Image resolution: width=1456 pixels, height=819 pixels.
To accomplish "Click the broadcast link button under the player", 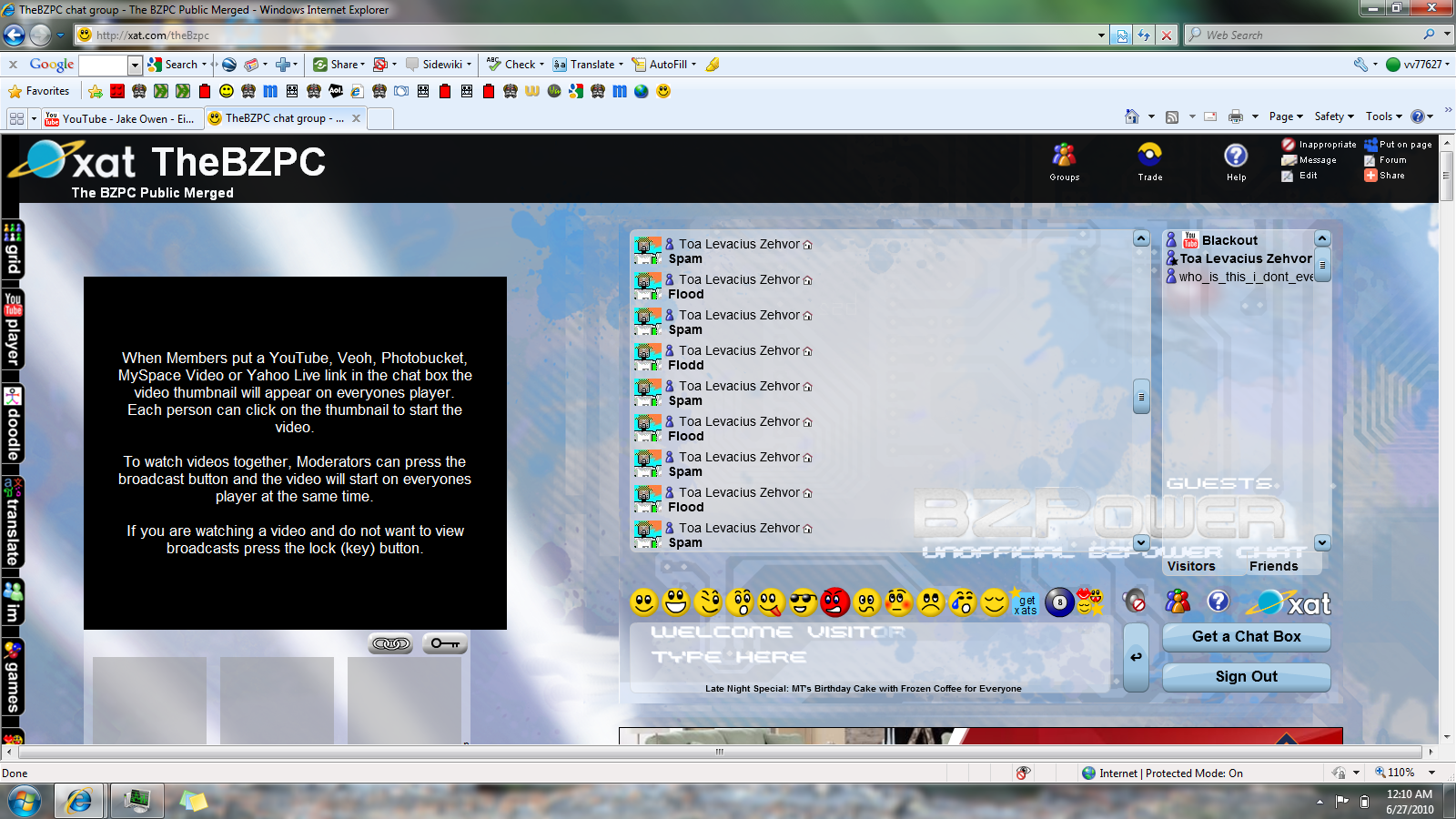I will tap(390, 644).
